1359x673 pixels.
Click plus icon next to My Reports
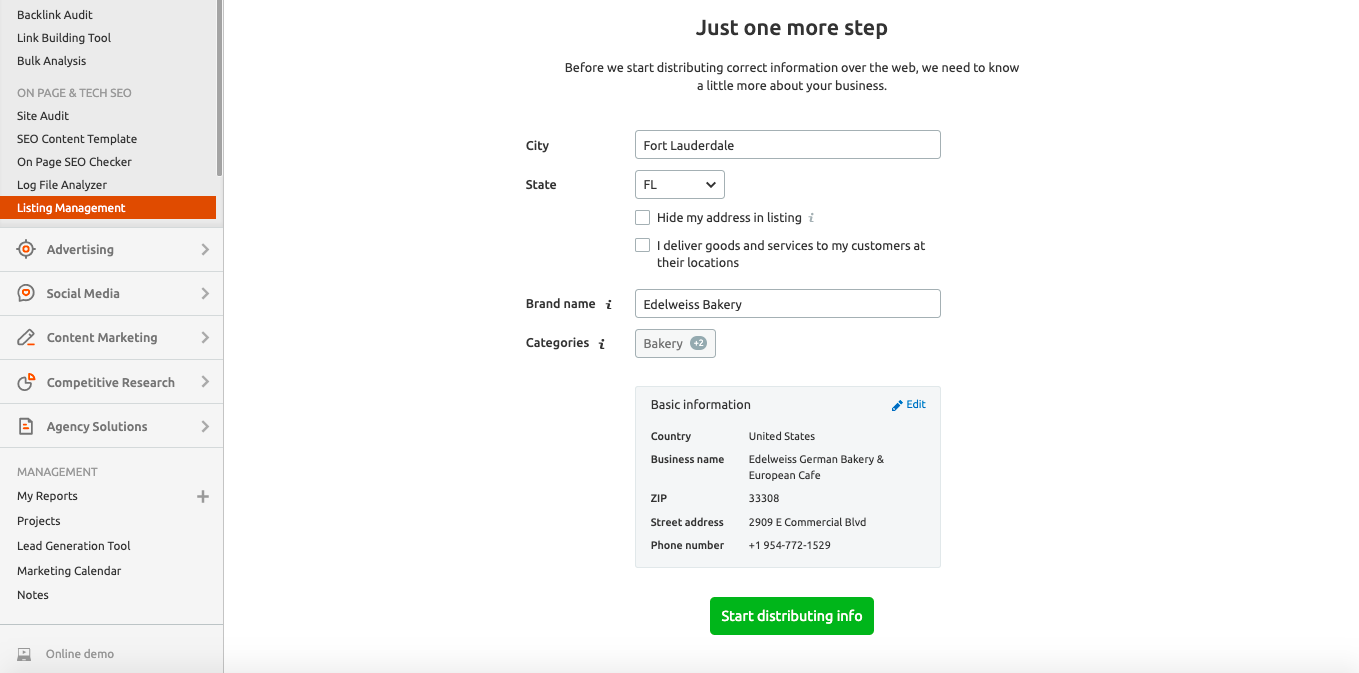pos(203,496)
